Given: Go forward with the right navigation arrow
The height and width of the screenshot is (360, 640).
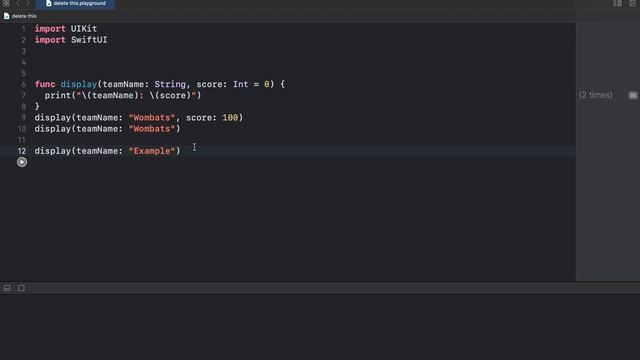Looking at the screenshot, I should tap(28, 3).
